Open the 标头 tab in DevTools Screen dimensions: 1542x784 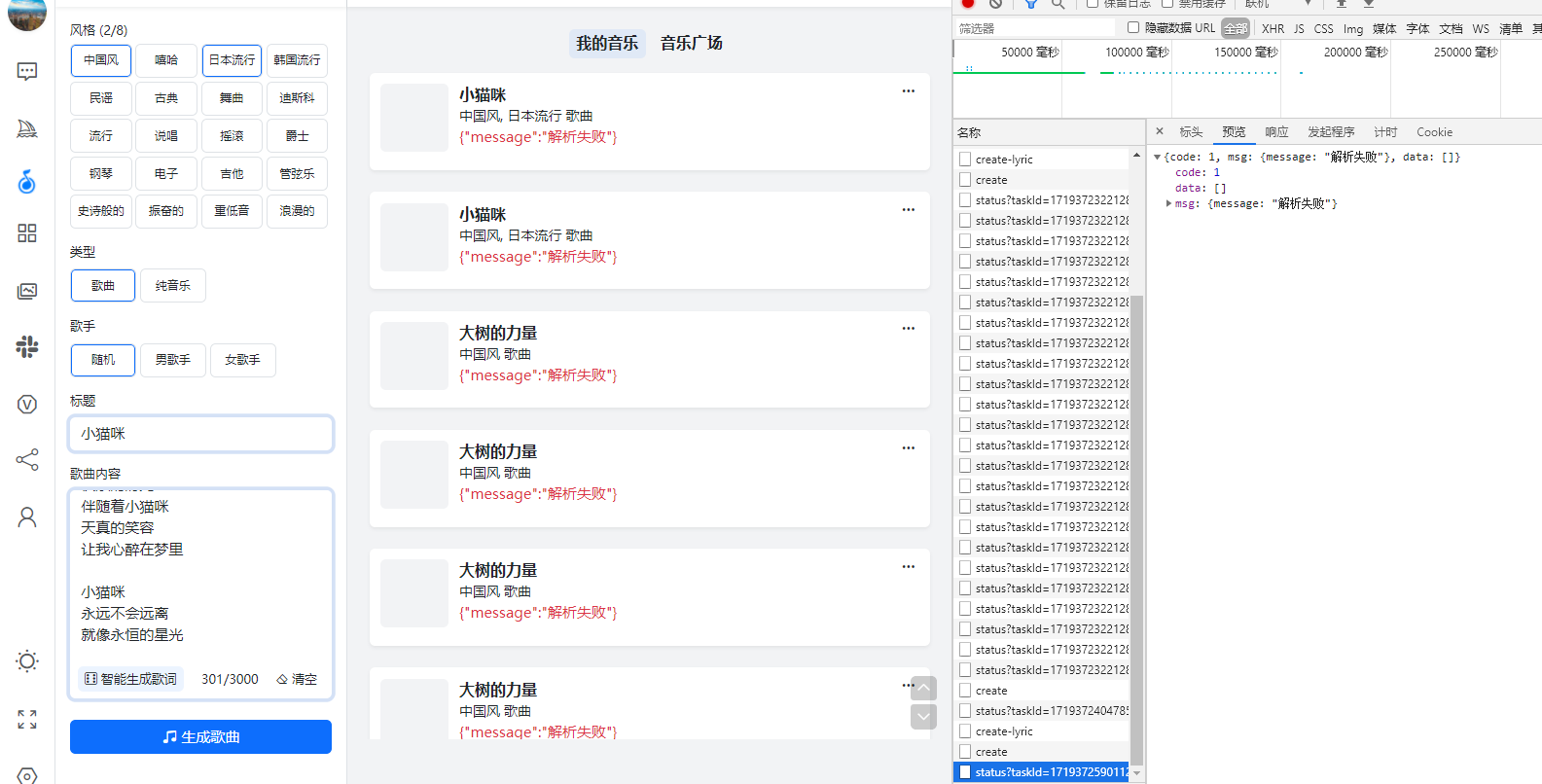(x=1191, y=132)
